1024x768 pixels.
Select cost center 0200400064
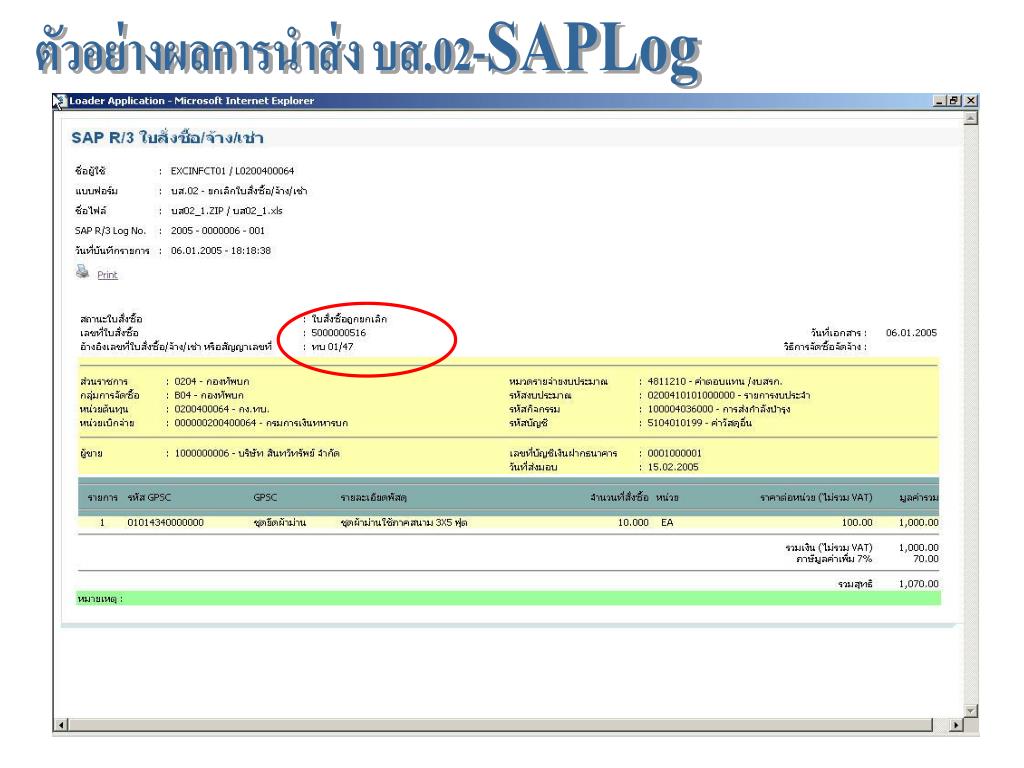pyautogui.click(x=202, y=409)
